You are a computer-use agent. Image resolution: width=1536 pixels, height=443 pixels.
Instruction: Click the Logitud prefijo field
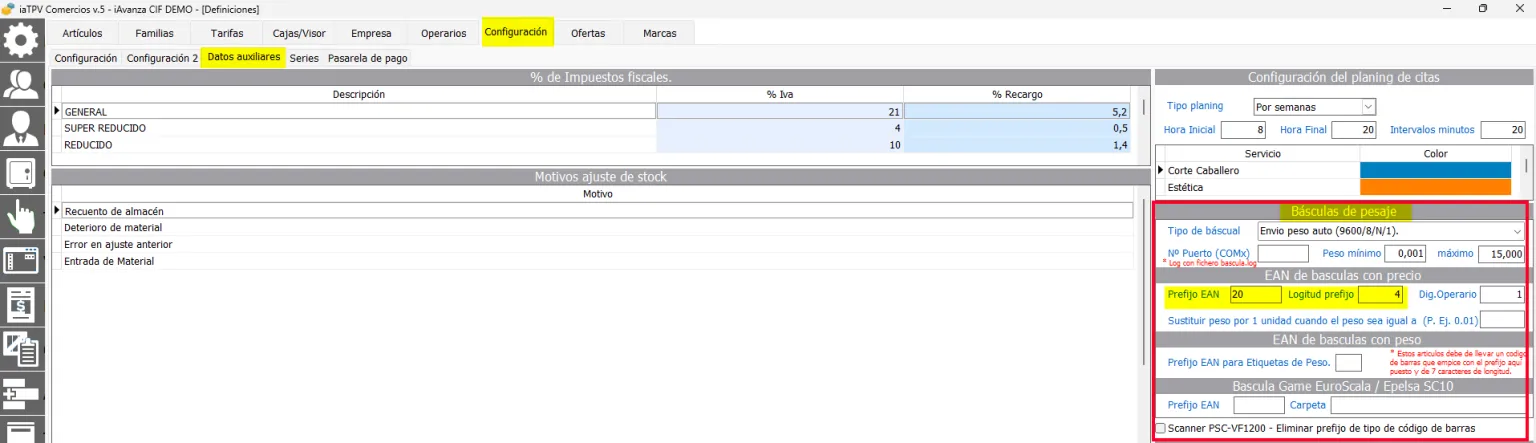pyautogui.click(x=1381, y=295)
